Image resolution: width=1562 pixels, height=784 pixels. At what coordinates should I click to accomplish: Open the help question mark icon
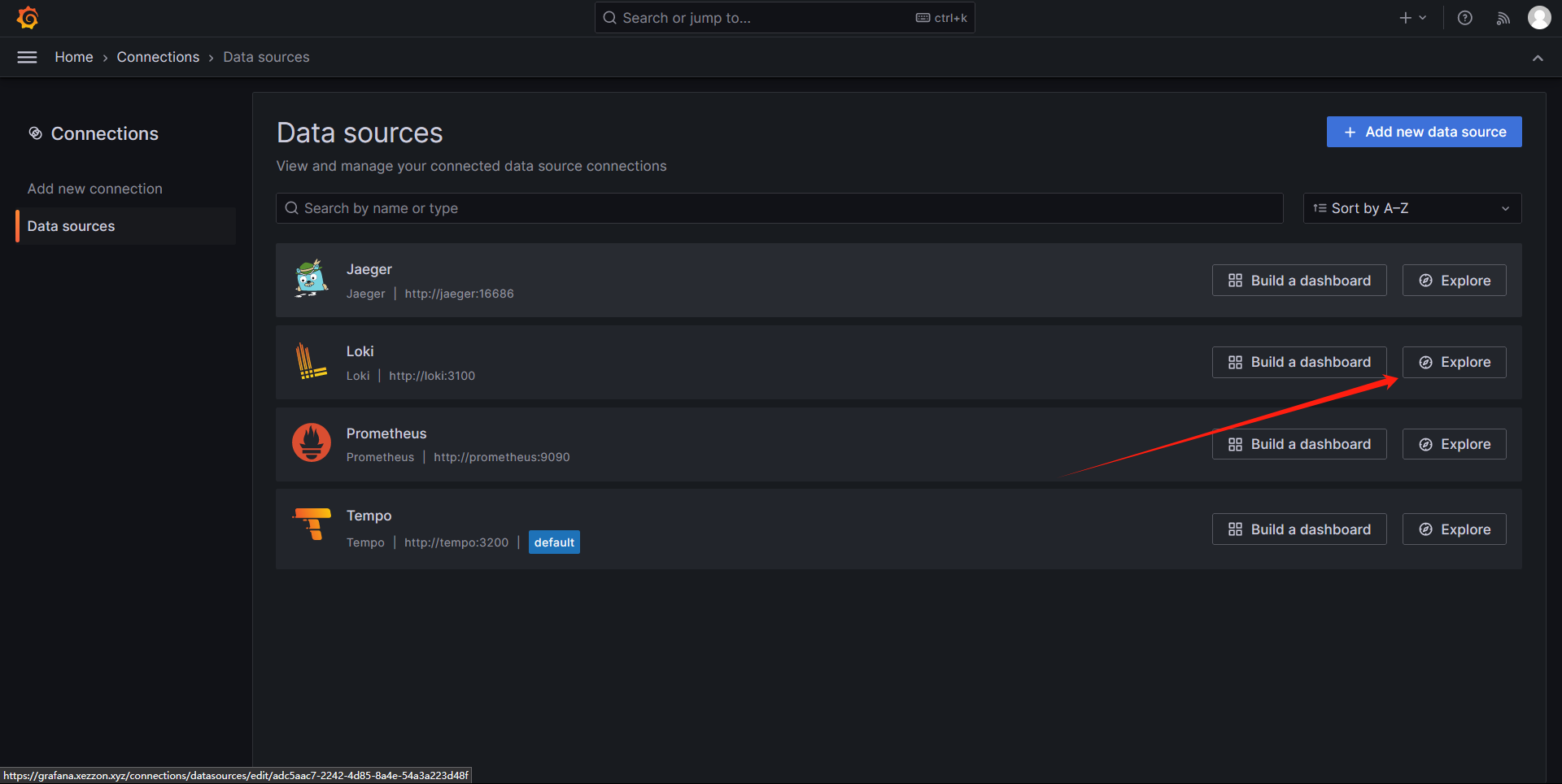point(1464,18)
